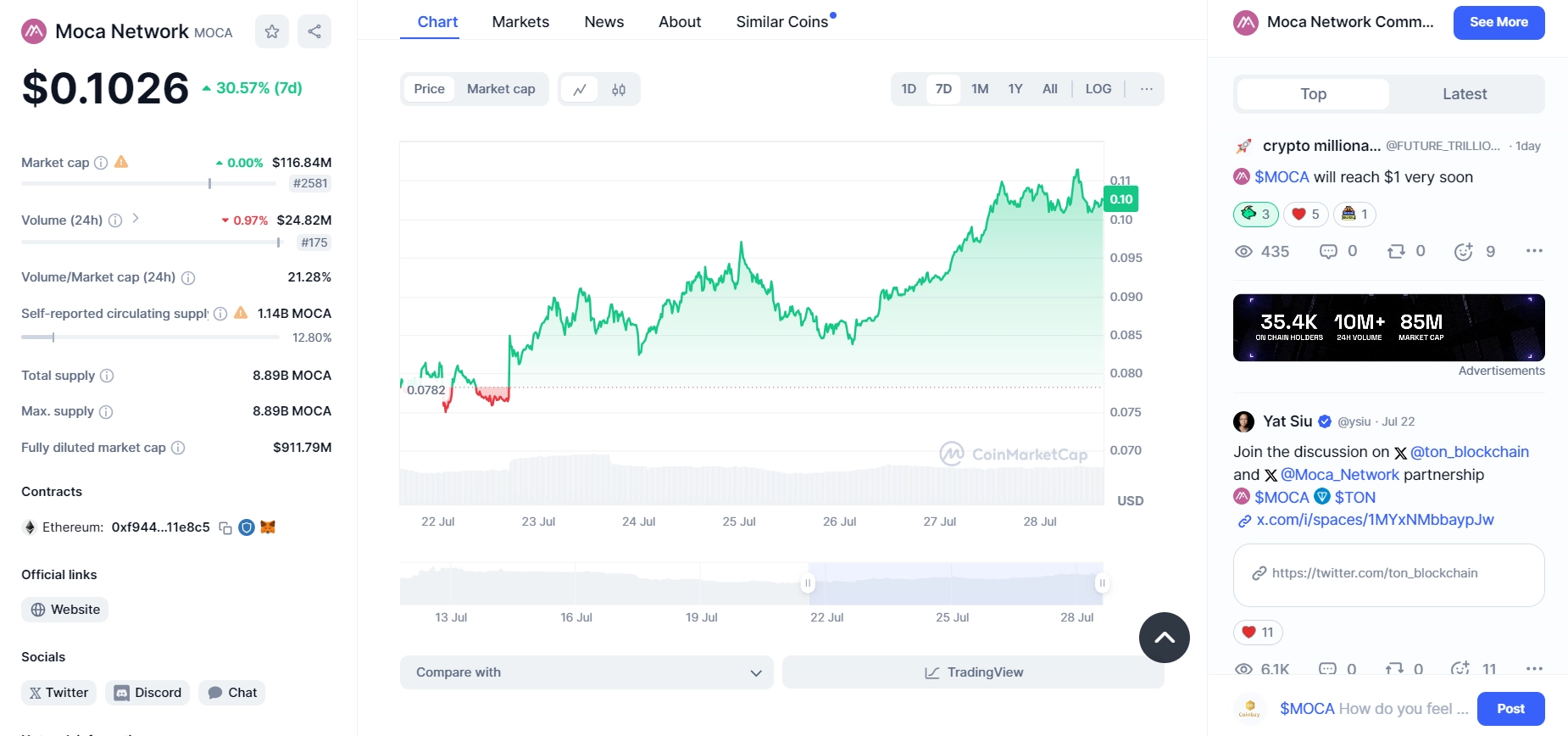
Task: Click heart reaction with count 11
Action: [1258, 633]
